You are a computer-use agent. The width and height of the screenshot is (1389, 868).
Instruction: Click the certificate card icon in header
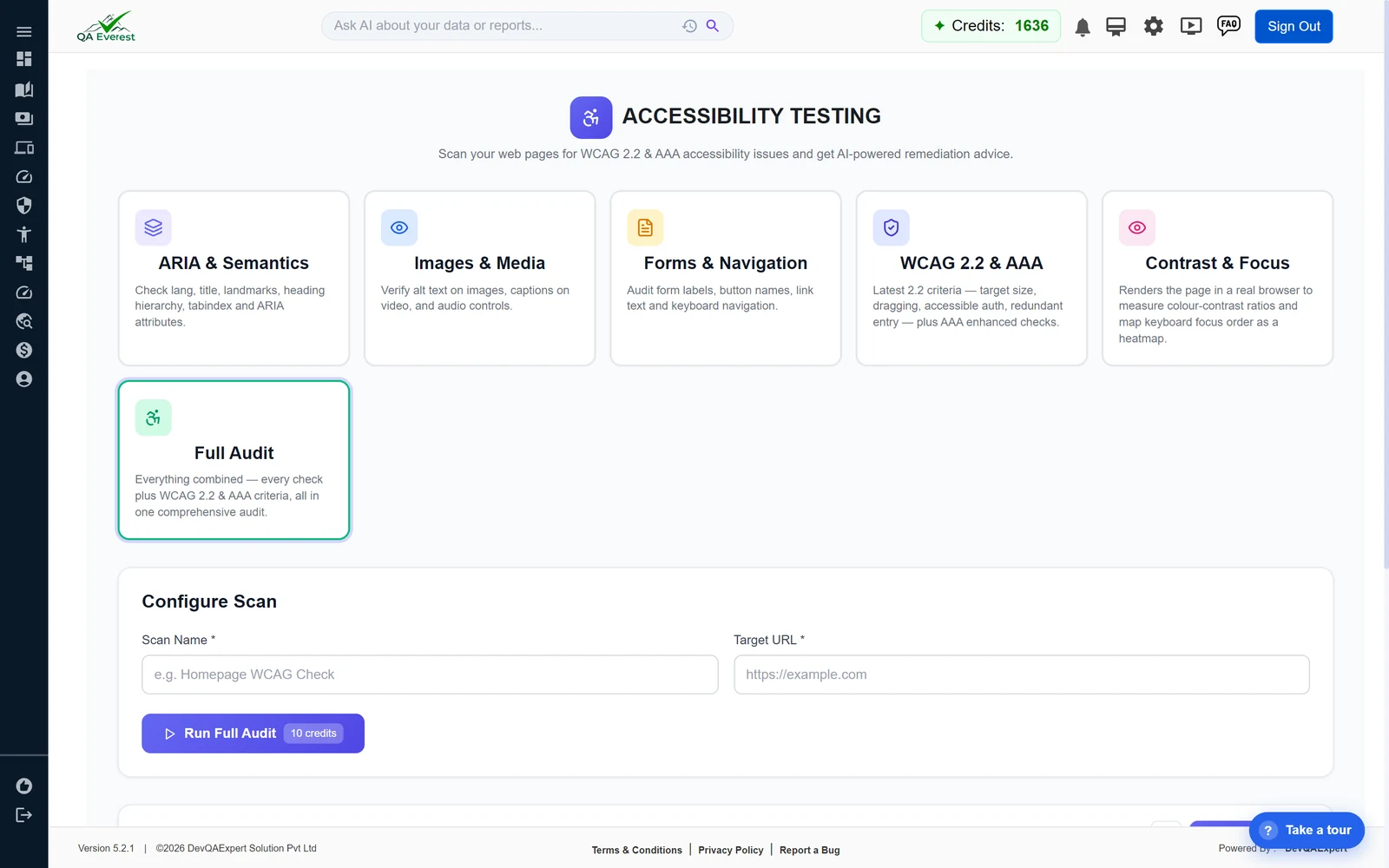pyautogui.click(x=1116, y=27)
